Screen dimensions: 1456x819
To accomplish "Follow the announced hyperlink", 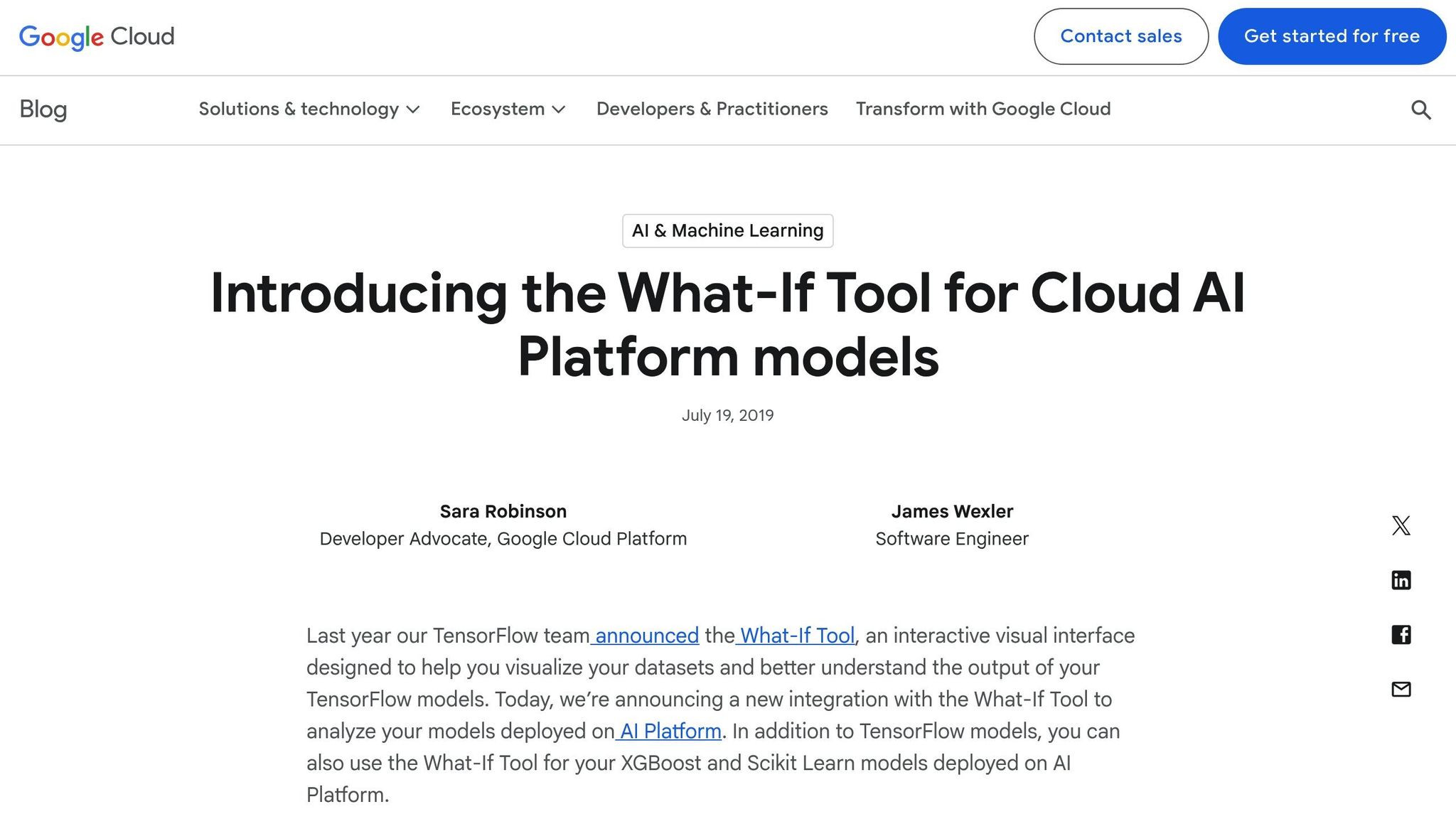I will (644, 636).
